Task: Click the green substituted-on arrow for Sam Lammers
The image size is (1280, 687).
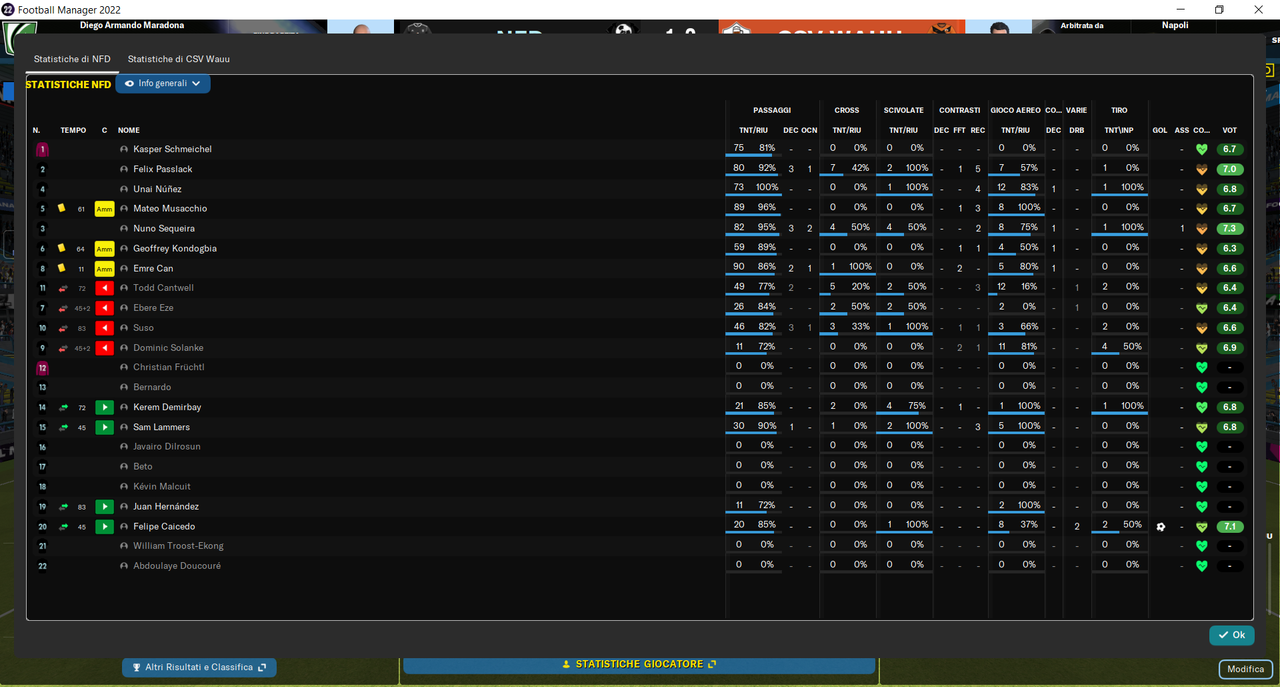Action: coord(104,427)
